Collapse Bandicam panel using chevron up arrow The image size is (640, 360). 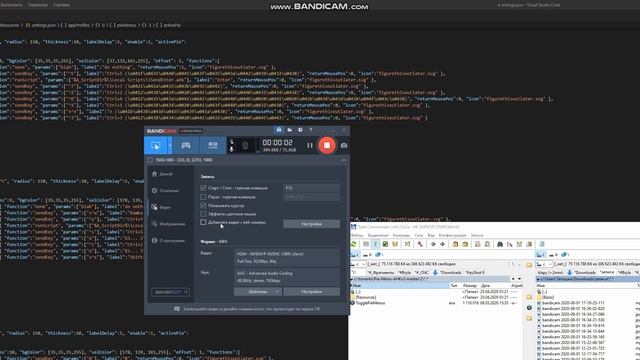tap(344, 160)
